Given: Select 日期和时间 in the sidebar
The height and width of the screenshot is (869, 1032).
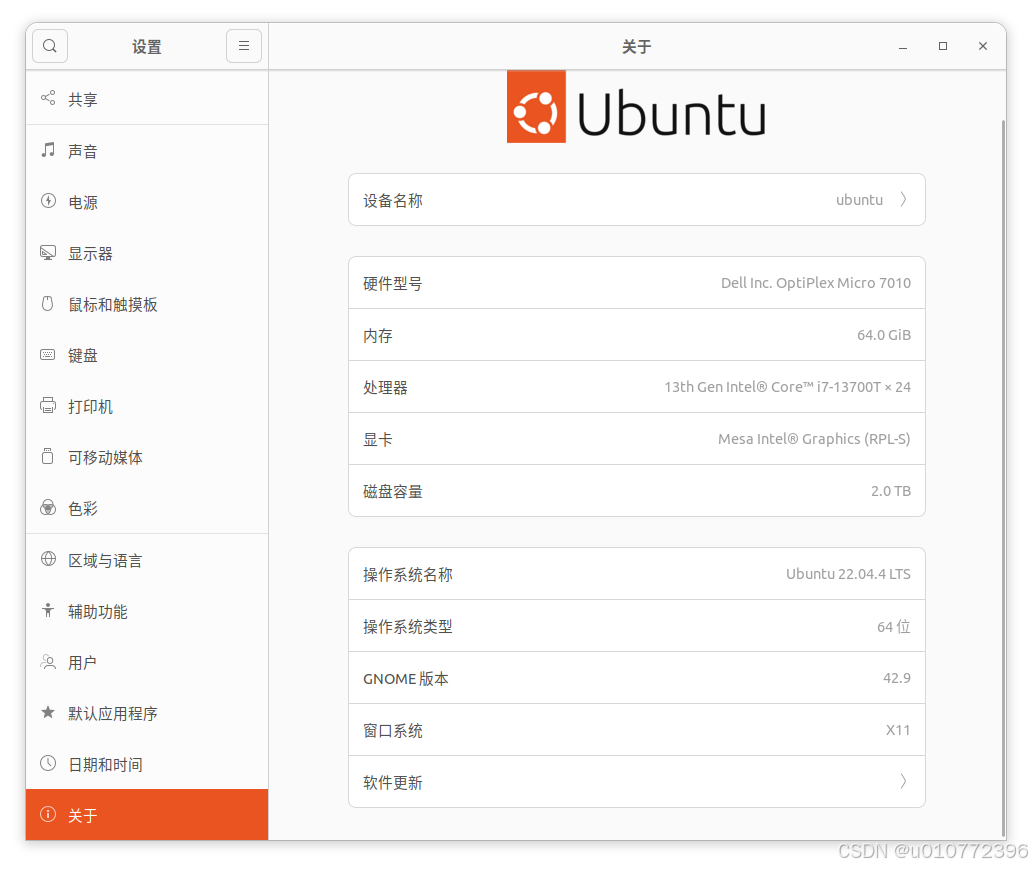Looking at the screenshot, I should (147, 764).
